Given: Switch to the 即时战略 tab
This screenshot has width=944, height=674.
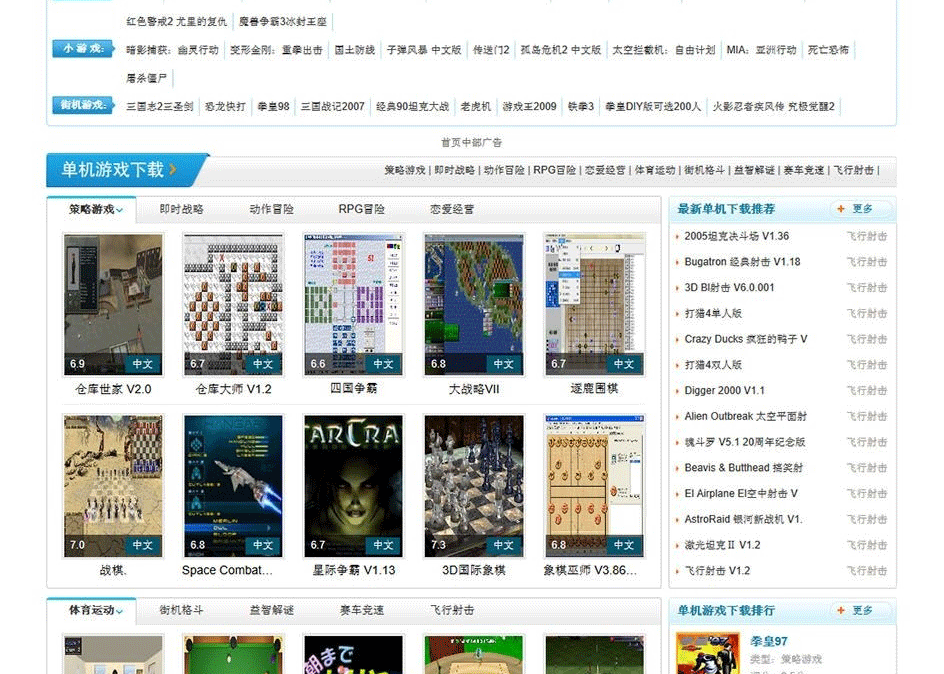Looking at the screenshot, I should click(x=181, y=209).
